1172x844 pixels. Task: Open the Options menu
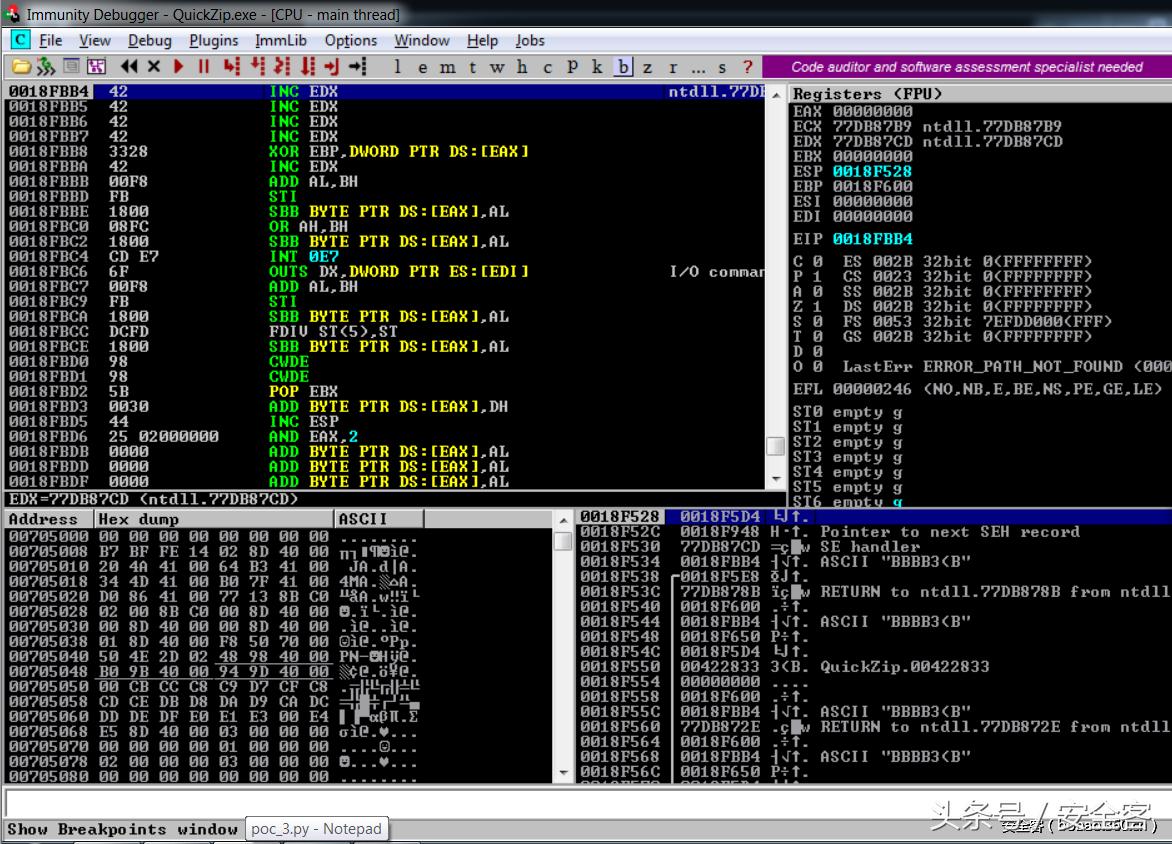tap(351, 41)
